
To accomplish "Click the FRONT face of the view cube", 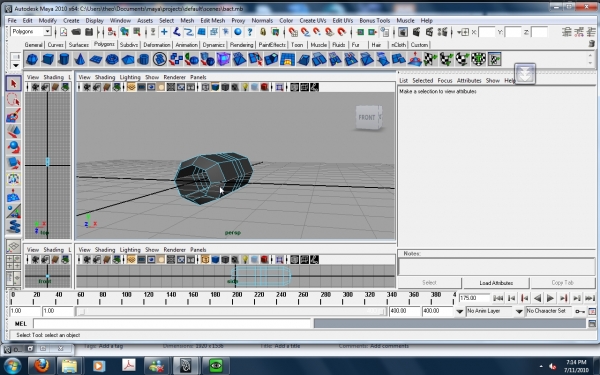I will pyautogui.click(x=367, y=117).
